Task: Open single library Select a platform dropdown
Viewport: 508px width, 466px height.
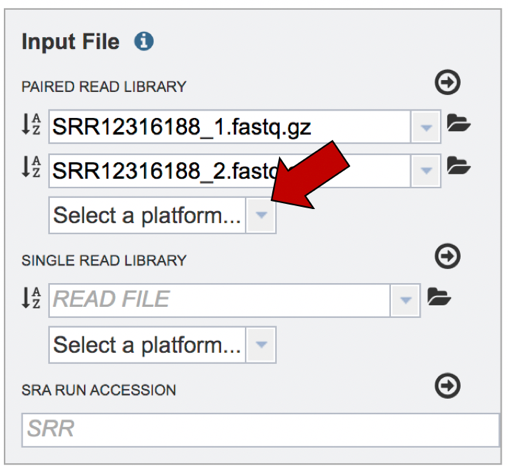Action: 261,344
